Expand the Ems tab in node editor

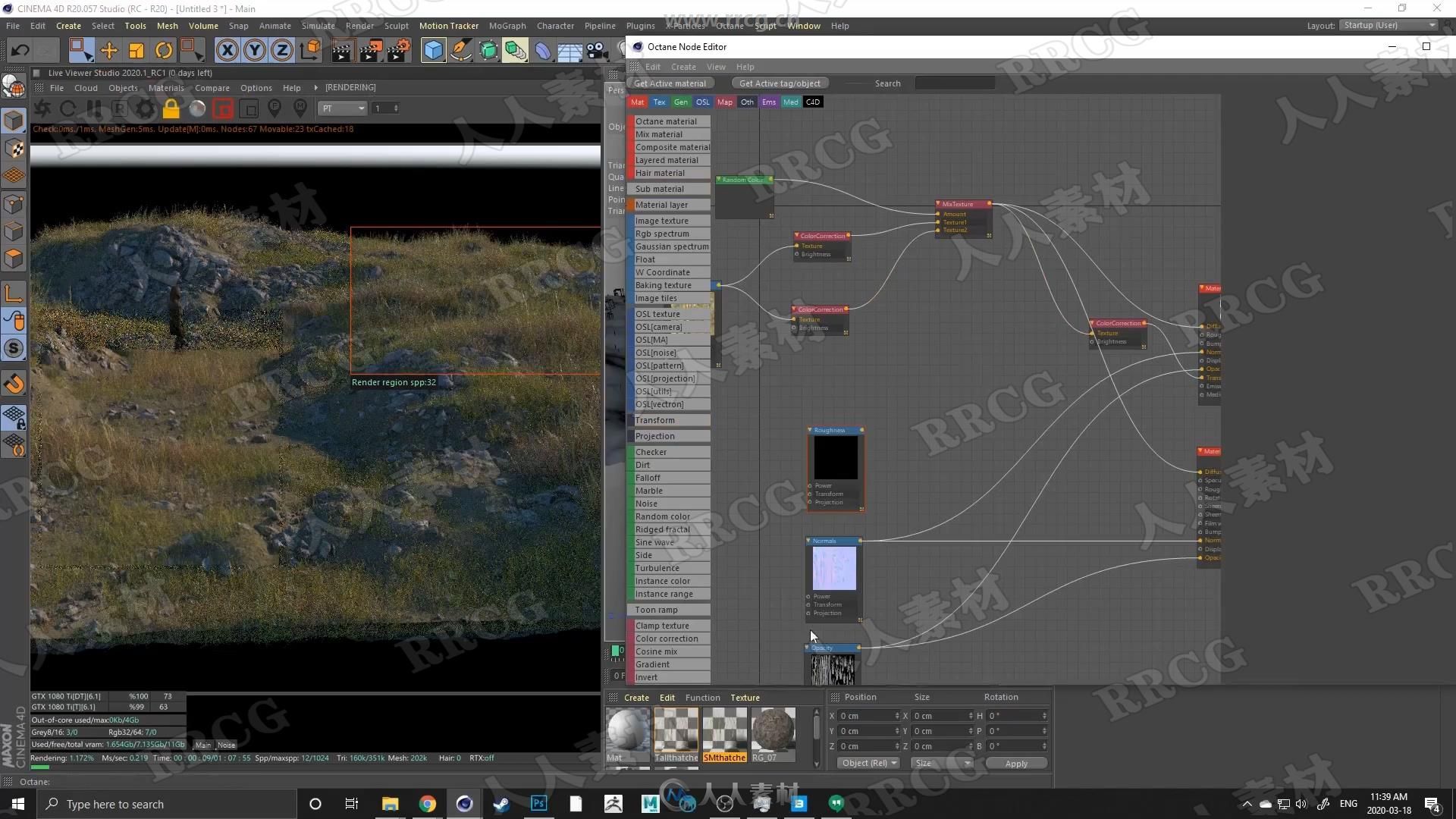768,101
